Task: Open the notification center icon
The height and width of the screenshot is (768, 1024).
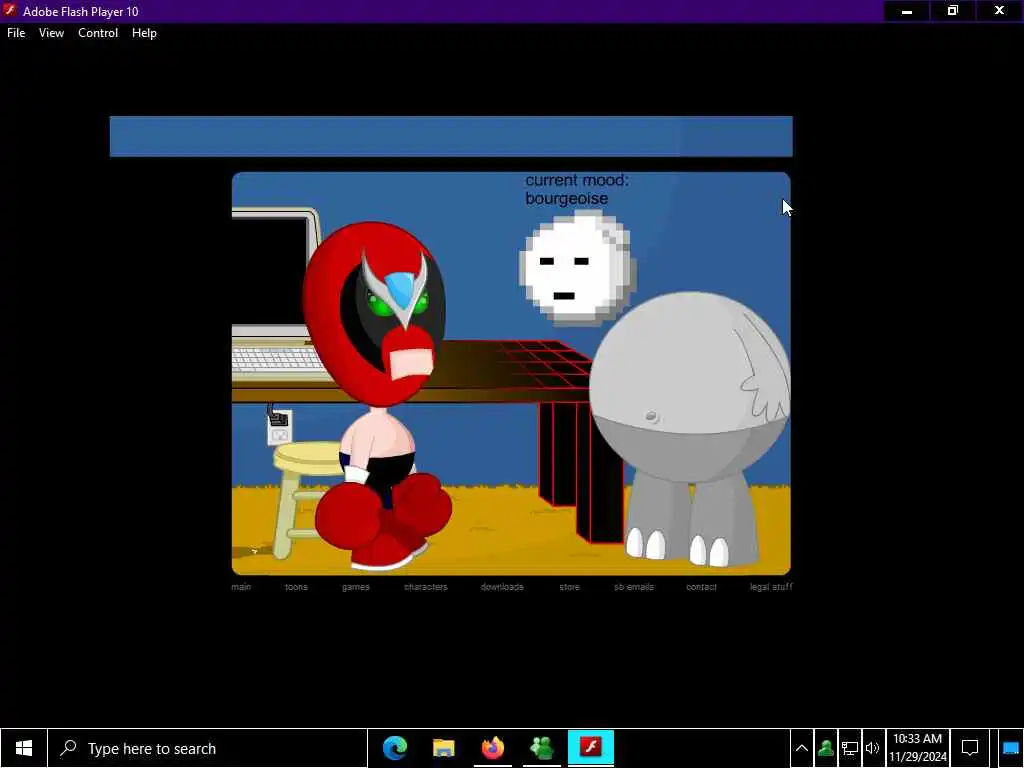Action: click(x=970, y=748)
